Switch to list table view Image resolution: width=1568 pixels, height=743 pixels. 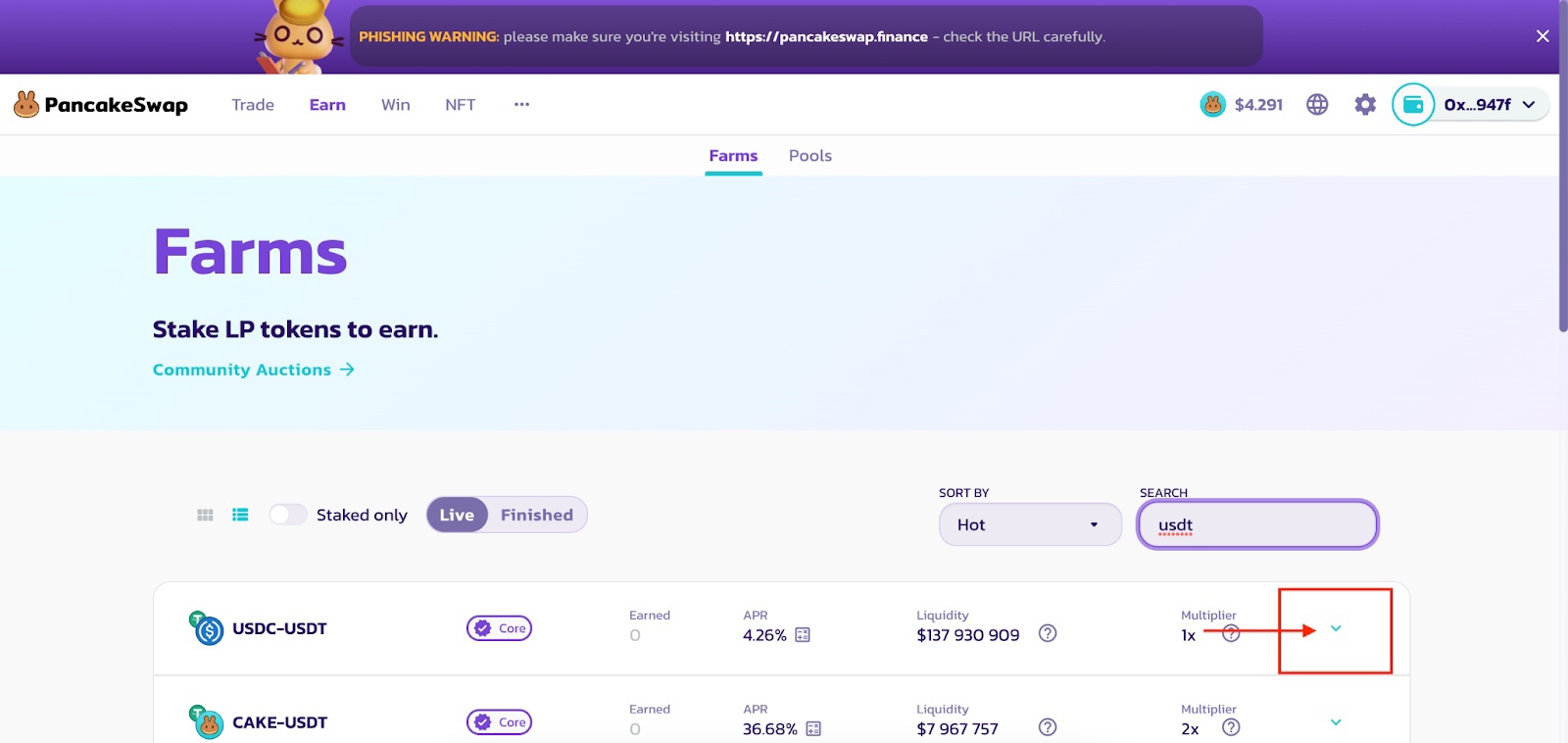coord(240,515)
